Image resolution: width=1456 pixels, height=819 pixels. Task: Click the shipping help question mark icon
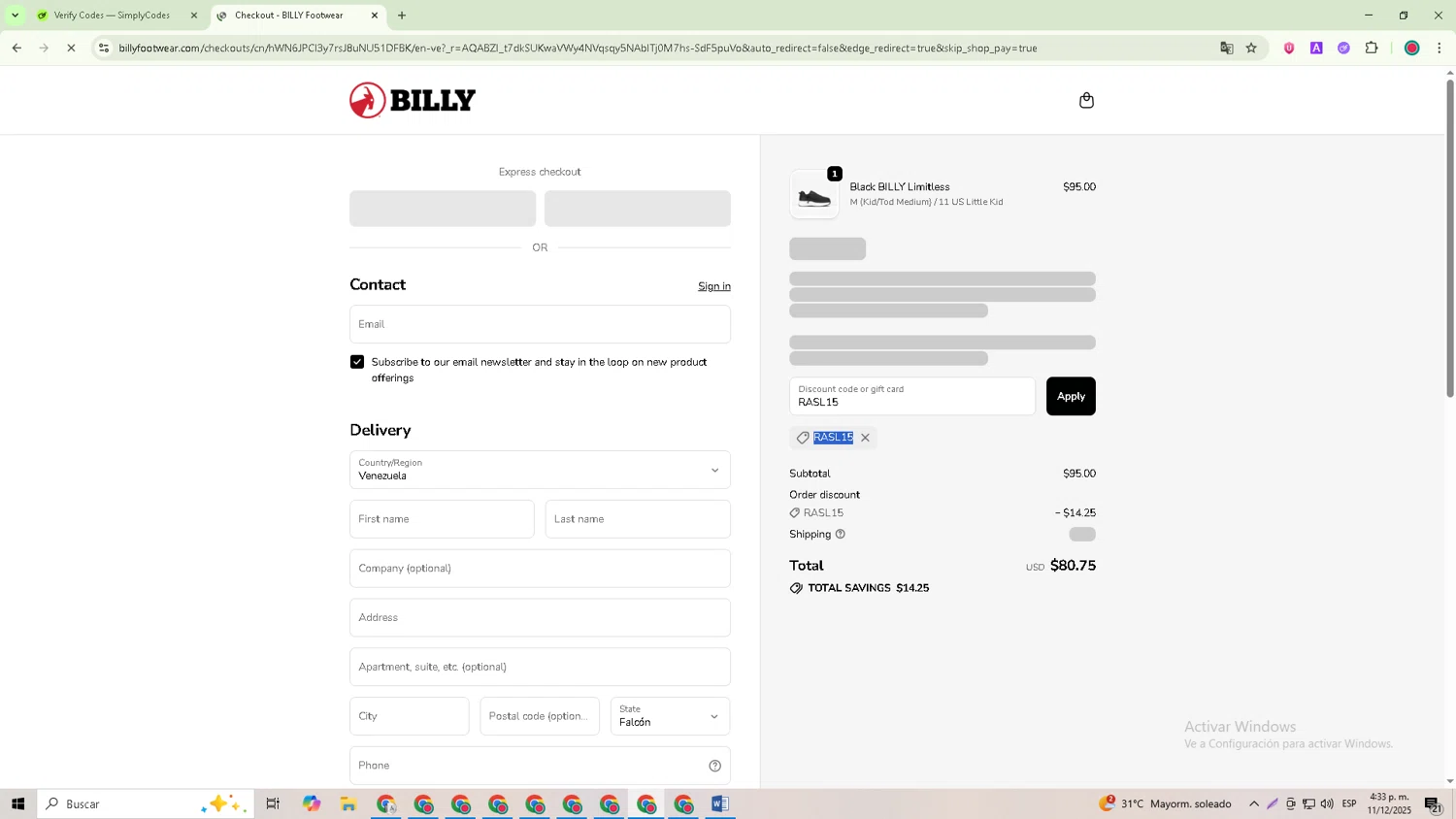(841, 534)
